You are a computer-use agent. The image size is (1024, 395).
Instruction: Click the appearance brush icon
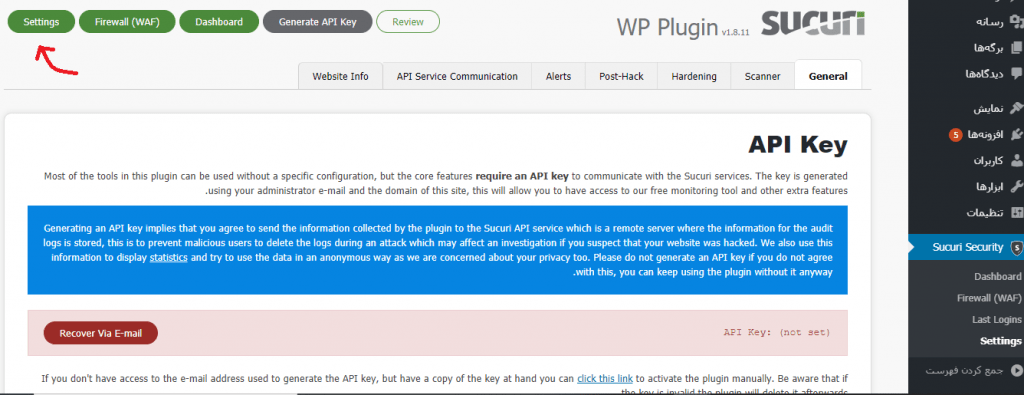pyautogui.click(x=1016, y=108)
